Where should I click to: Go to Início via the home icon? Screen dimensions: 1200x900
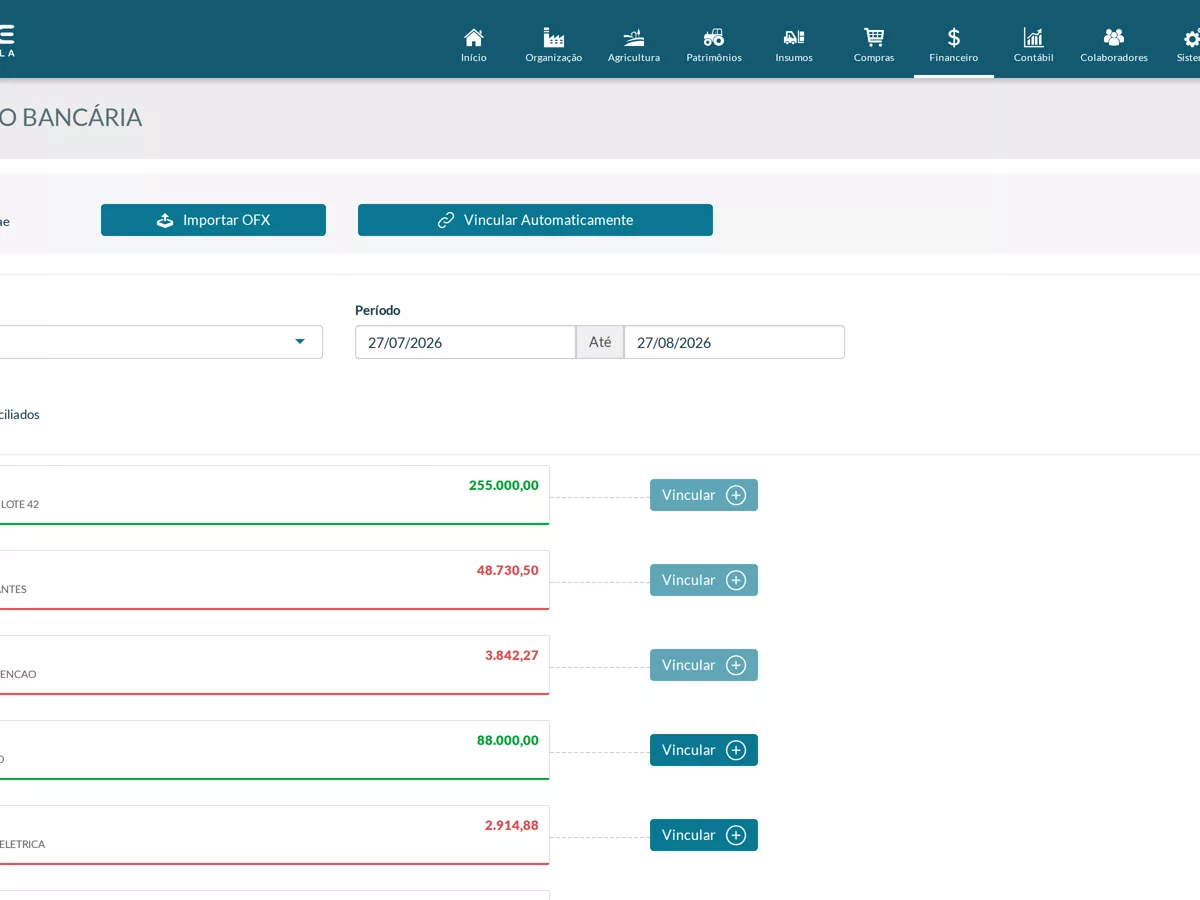(x=474, y=38)
